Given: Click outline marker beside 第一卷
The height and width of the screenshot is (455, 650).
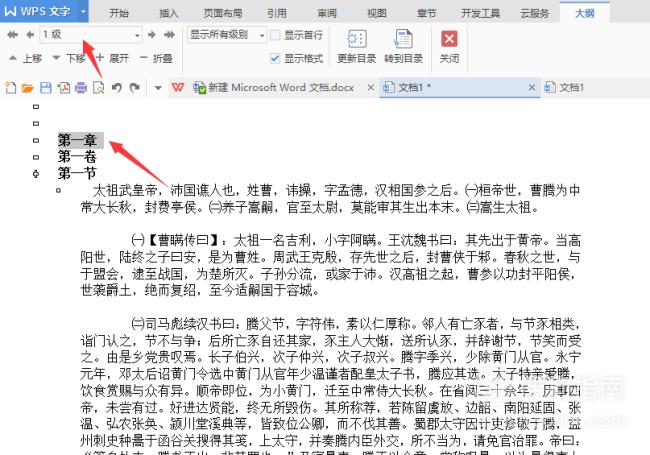Looking at the screenshot, I should pos(36,157).
